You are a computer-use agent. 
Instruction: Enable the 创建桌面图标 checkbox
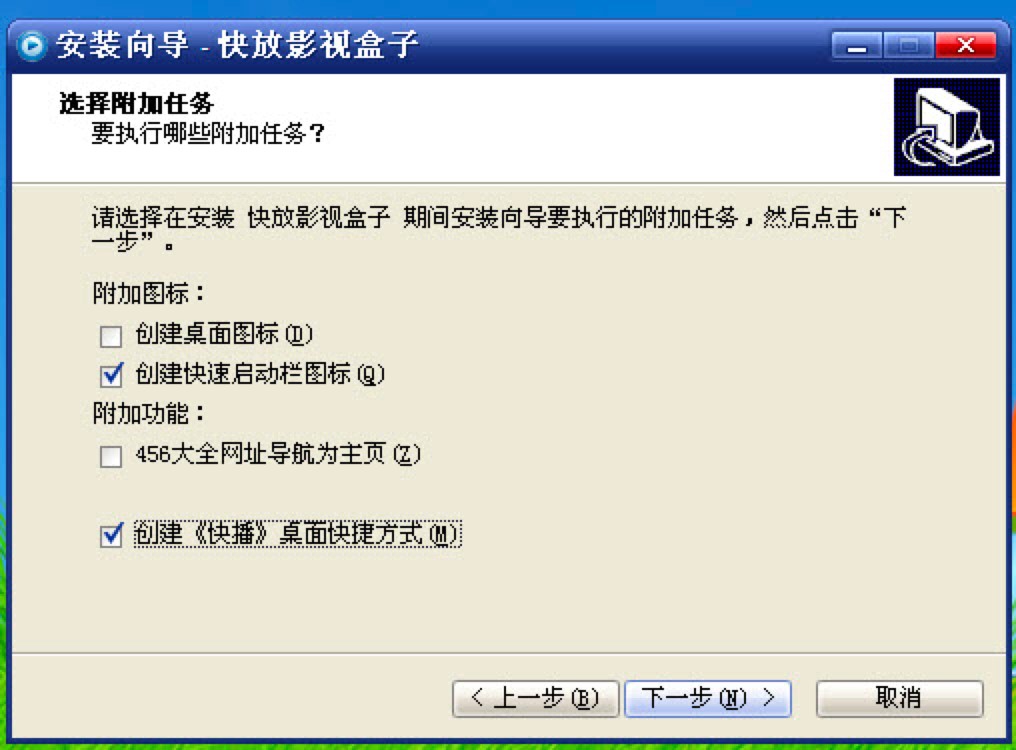(111, 336)
